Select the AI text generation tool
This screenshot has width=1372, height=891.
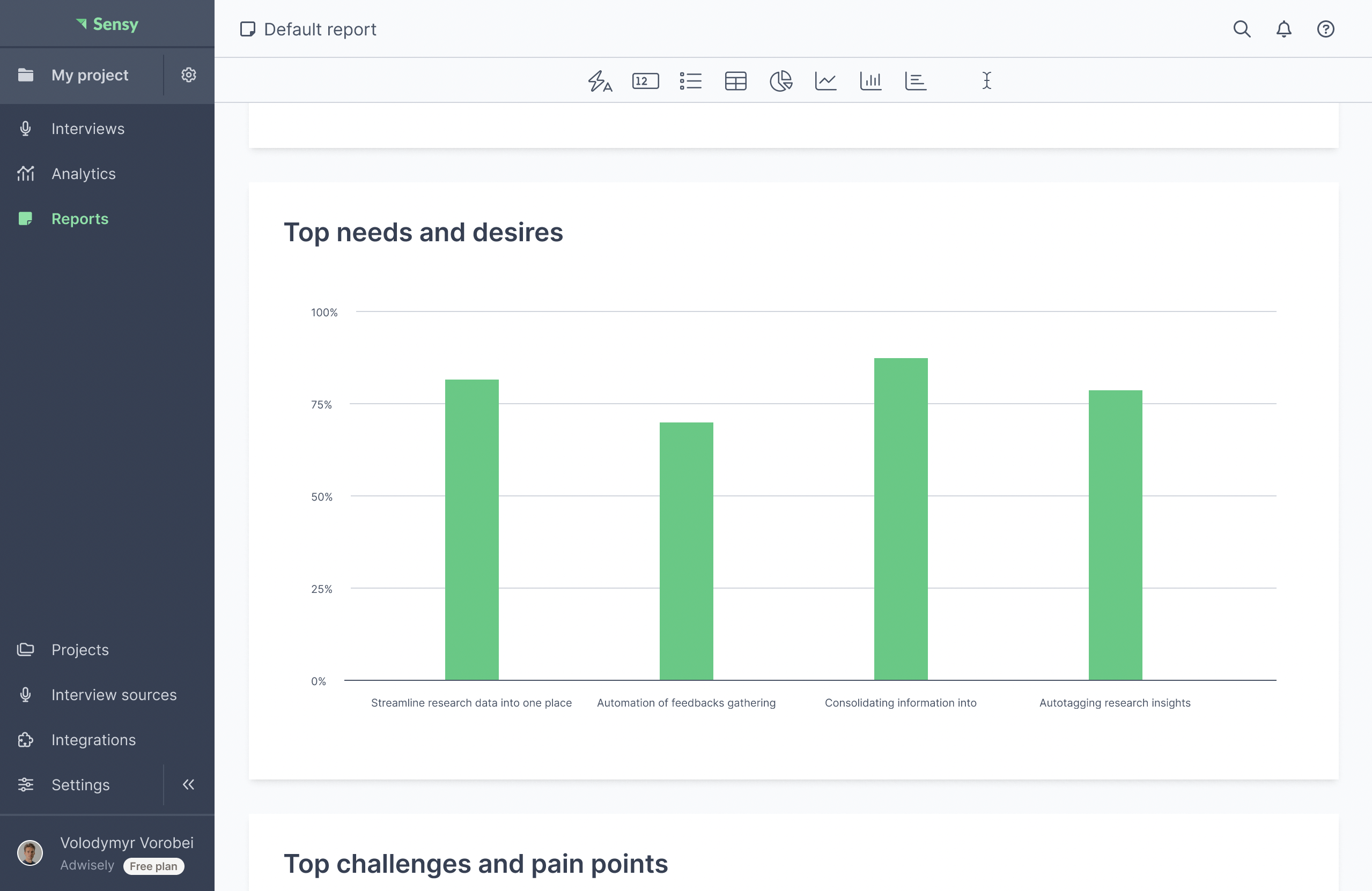coord(600,81)
